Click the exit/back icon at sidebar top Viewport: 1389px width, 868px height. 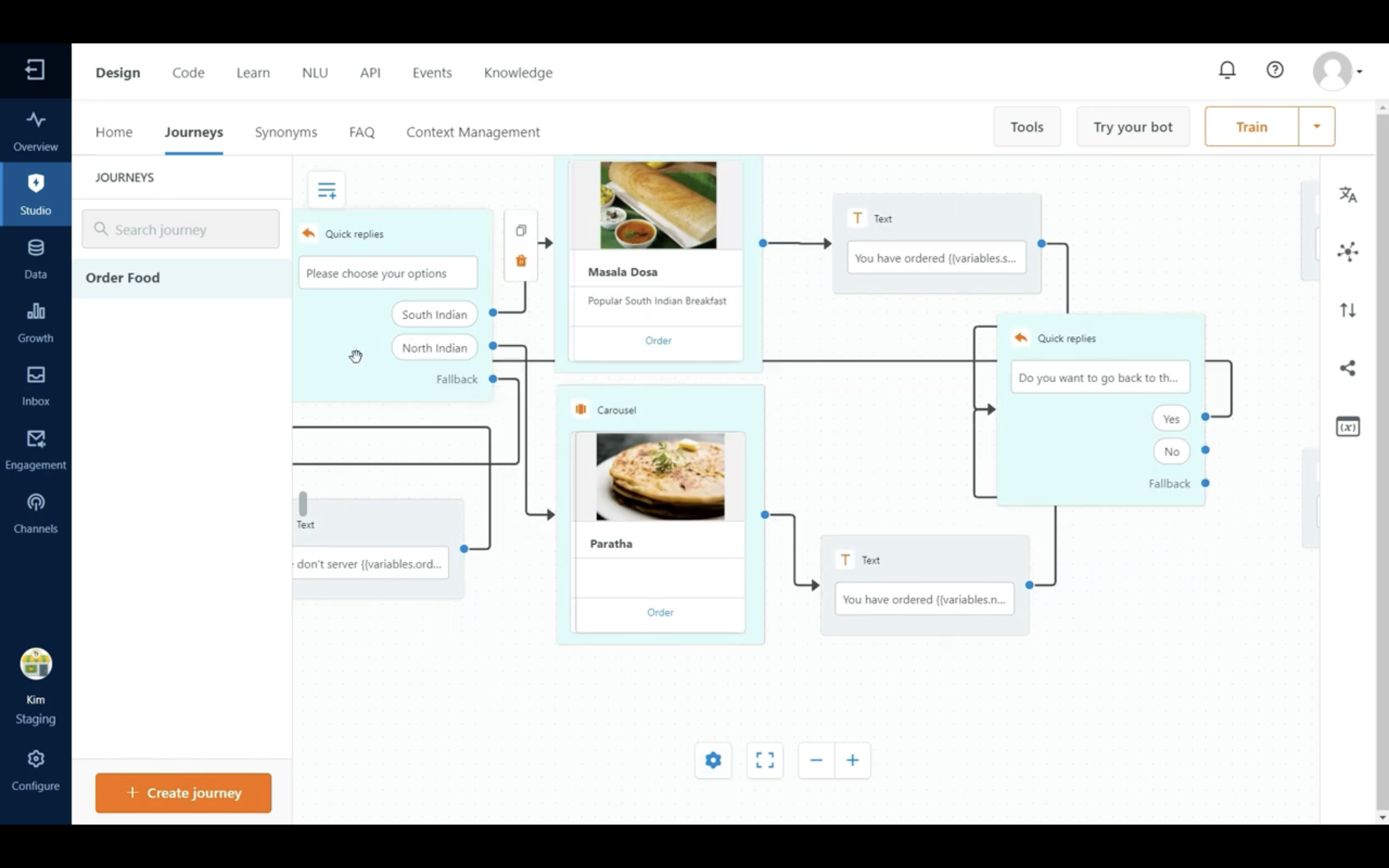[x=35, y=70]
